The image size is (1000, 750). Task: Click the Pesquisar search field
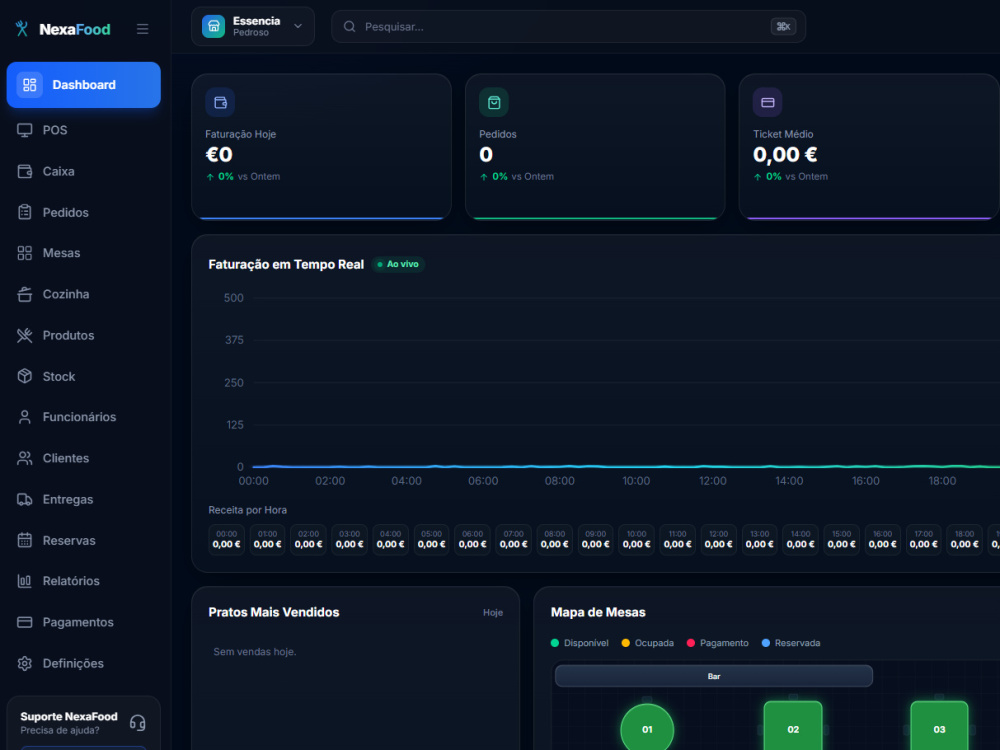(568, 27)
